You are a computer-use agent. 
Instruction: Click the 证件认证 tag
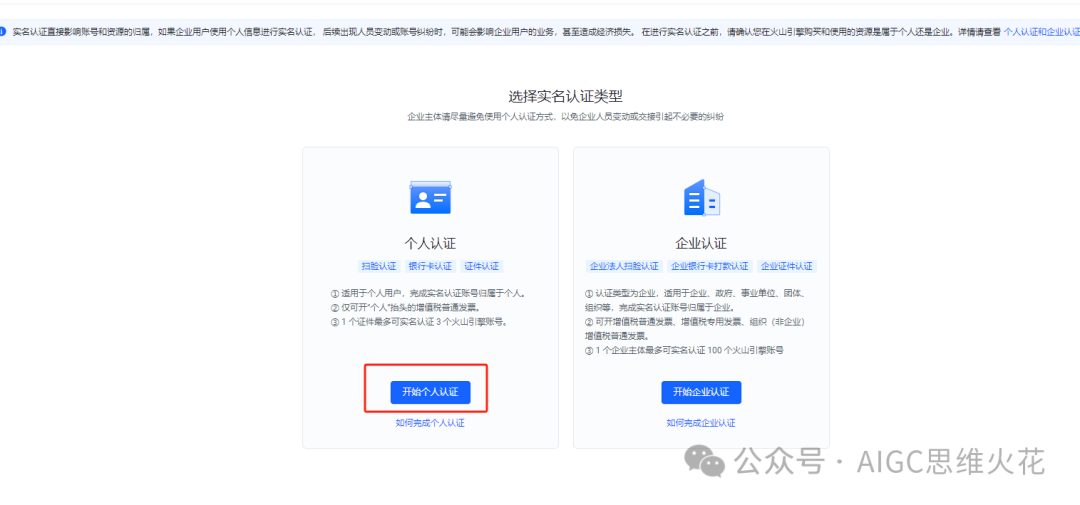point(481,266)
